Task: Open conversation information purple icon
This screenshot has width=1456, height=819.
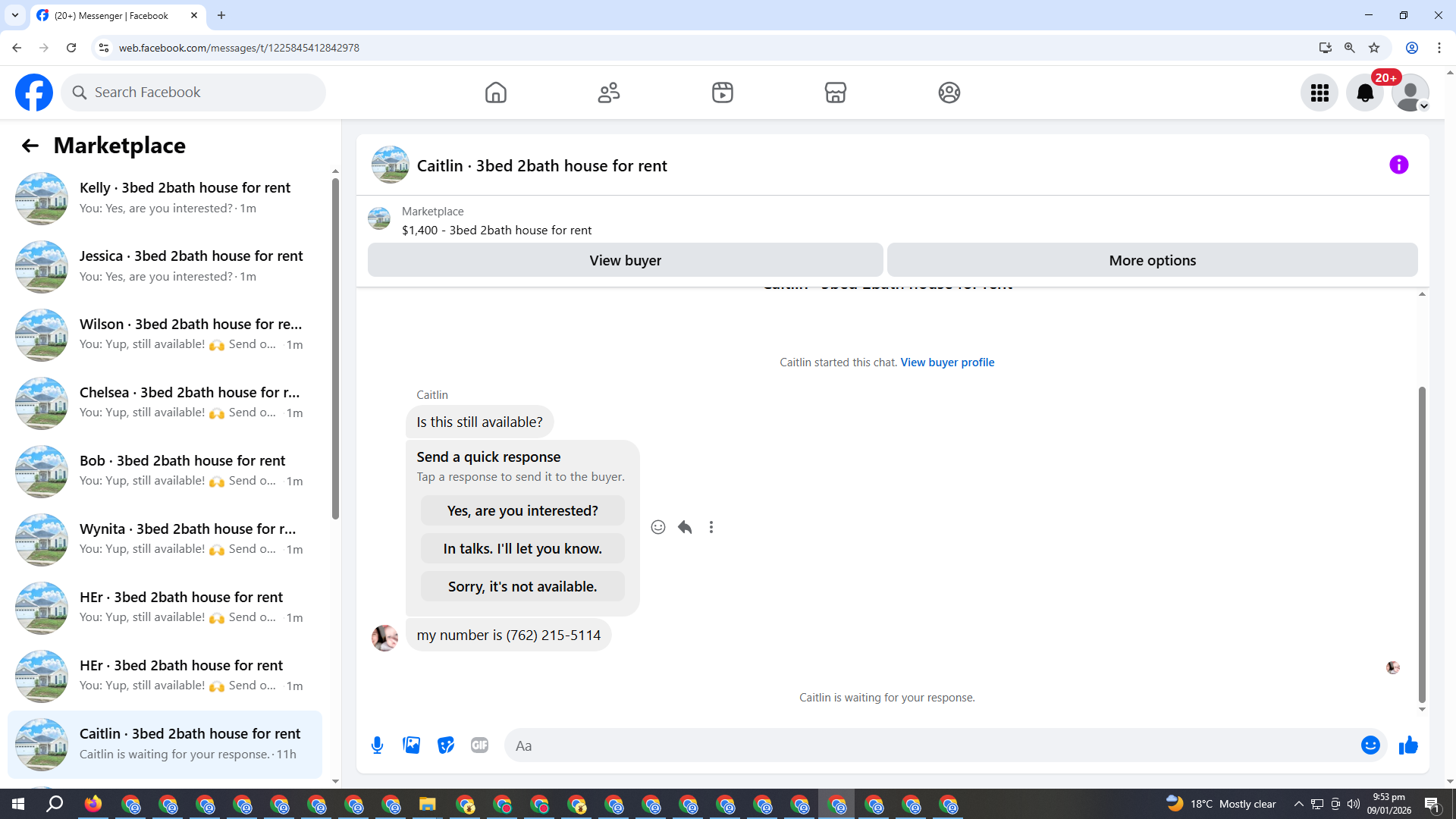Action: click(x=1398, y=165)
